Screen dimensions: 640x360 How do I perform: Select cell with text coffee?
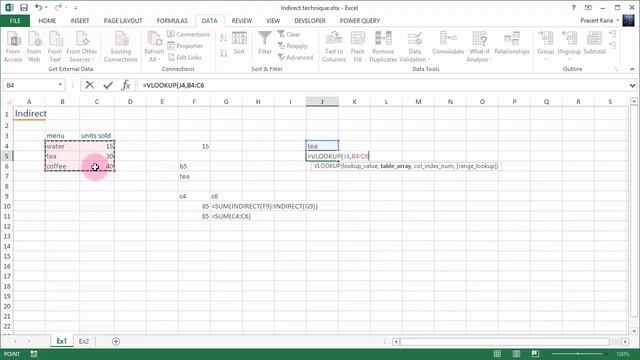tap(62, 166)
